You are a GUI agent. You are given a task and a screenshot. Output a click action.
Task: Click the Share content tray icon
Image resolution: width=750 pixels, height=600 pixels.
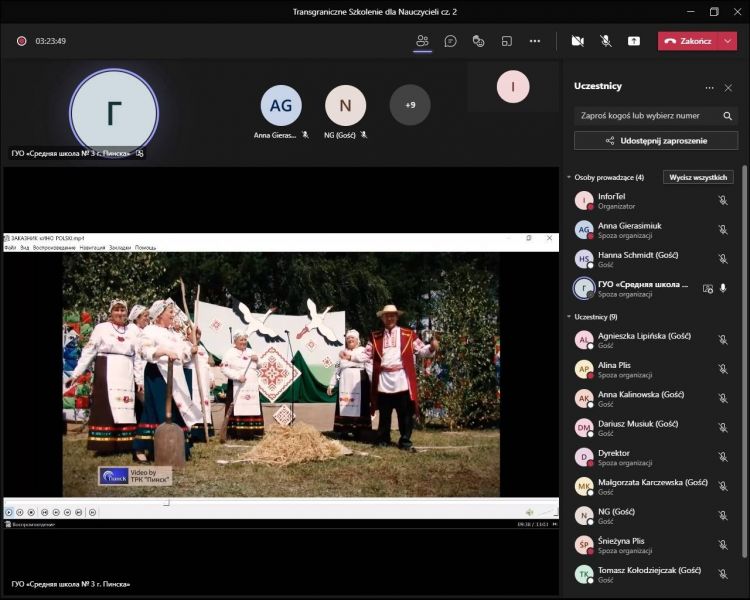point(634,41)
